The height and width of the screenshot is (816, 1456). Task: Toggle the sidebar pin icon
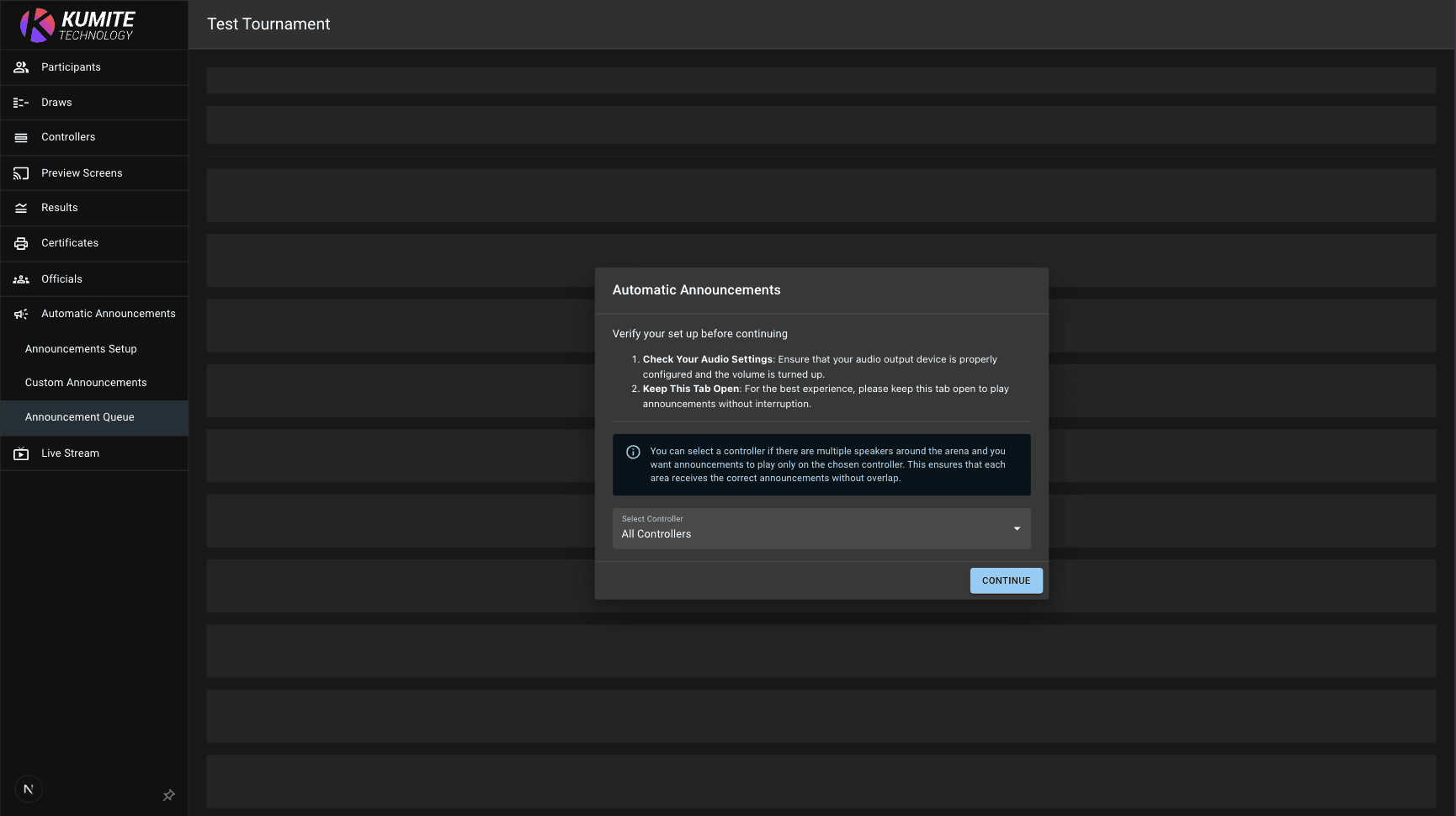(168, 795)
